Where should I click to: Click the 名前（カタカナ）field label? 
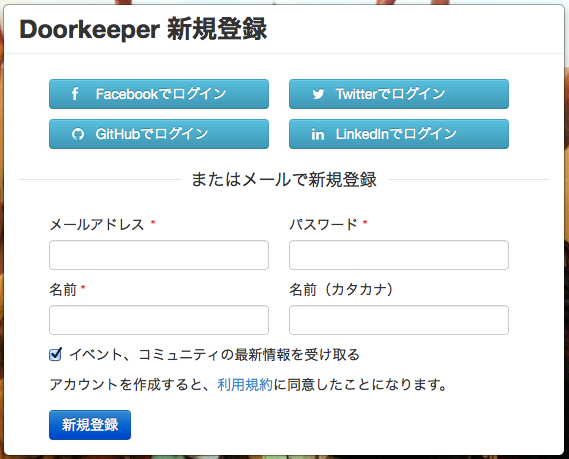point(341,290)
